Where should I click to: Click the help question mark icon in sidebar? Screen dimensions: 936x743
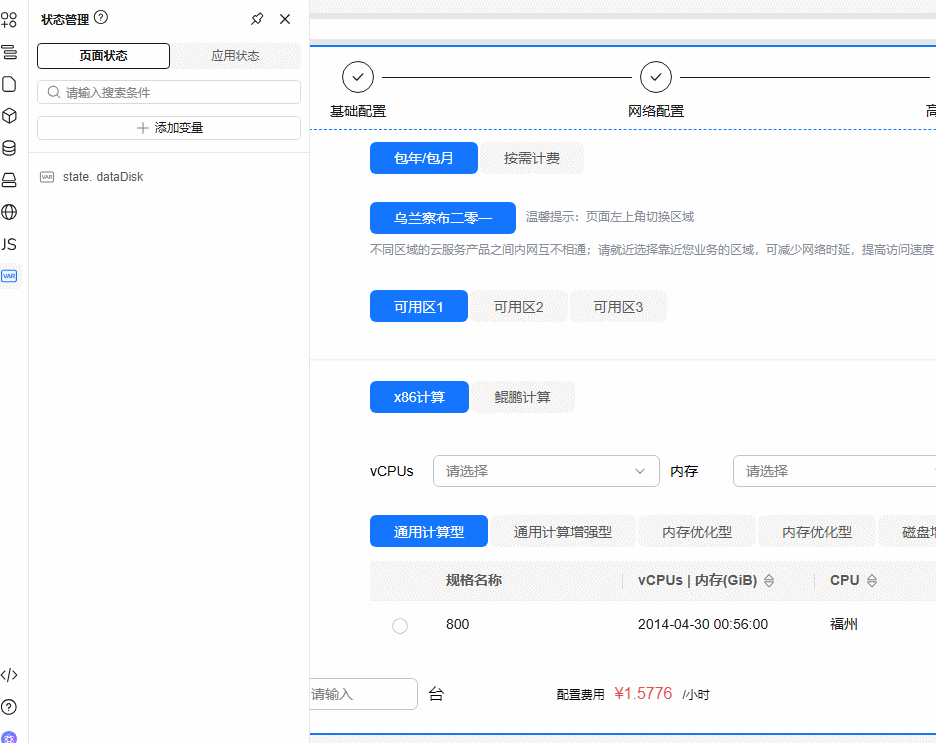tap(10, 707)
